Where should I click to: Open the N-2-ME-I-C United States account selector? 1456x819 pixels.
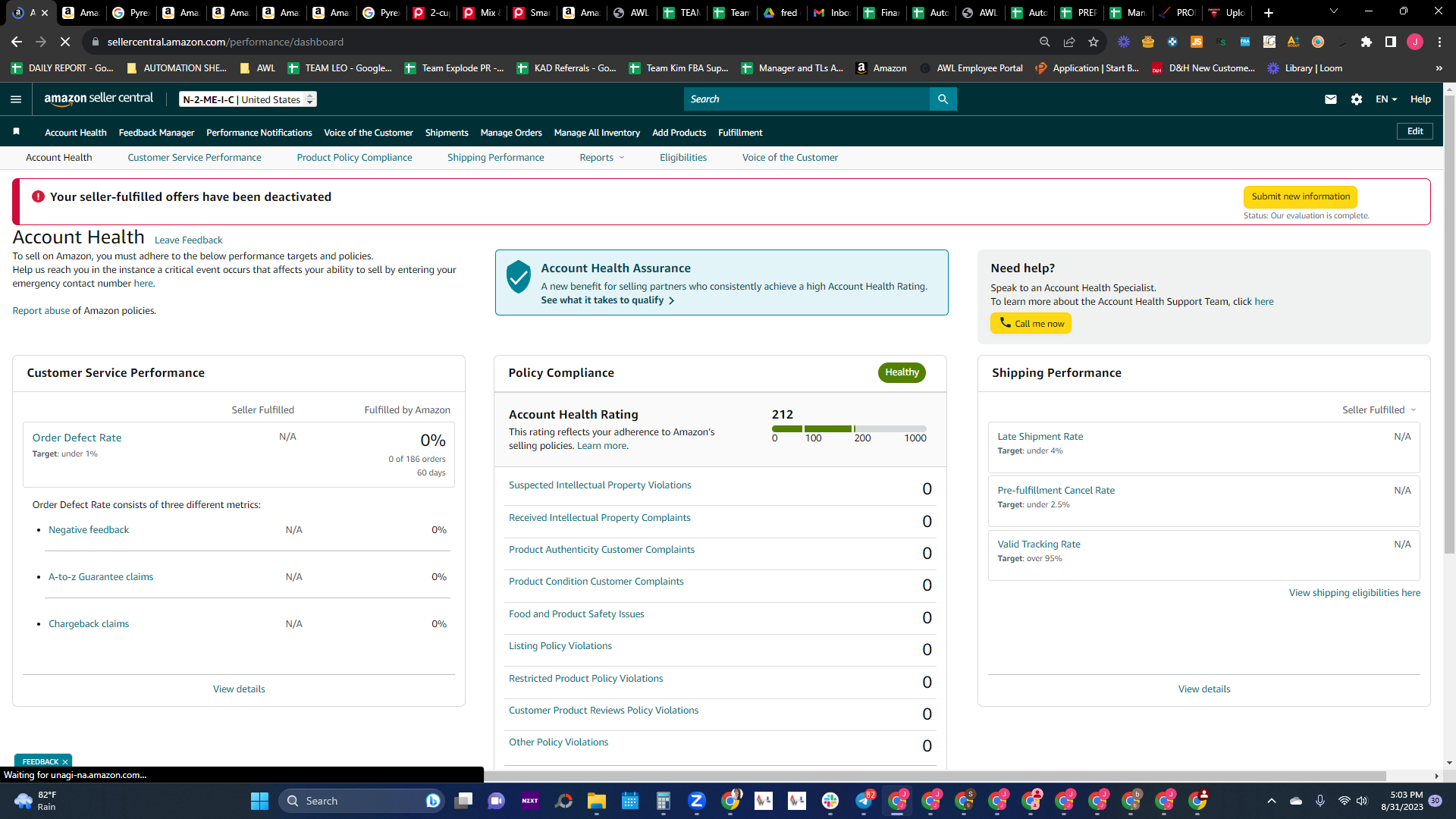[248, 99]
